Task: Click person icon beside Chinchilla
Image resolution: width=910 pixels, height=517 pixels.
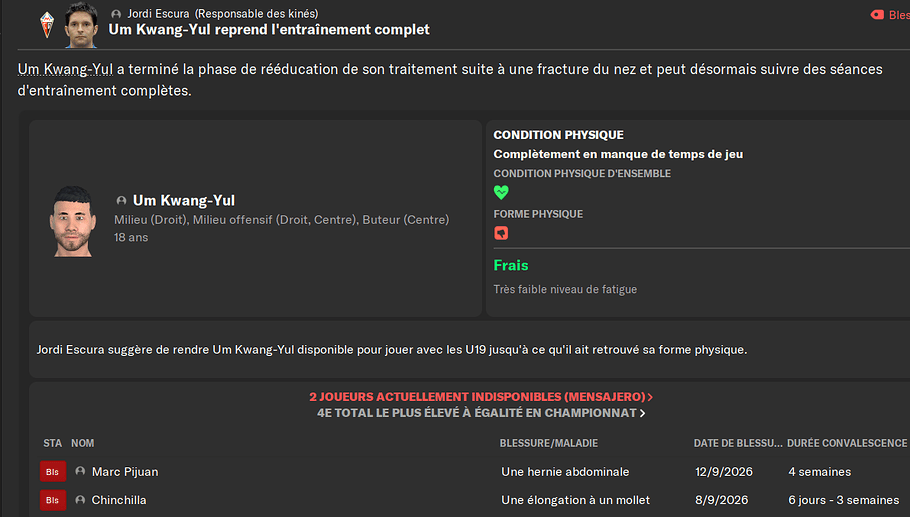Action: [x=80, y=500]
